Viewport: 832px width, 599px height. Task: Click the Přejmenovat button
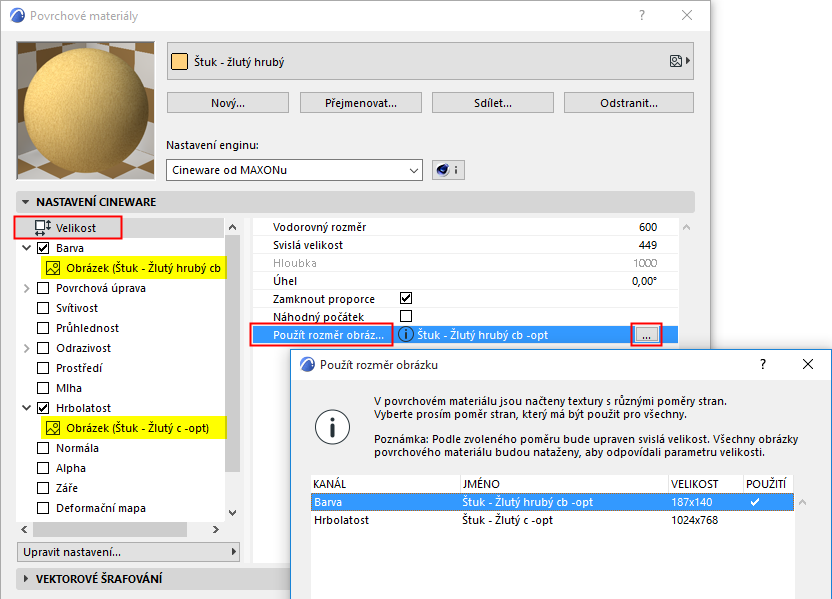coord(360,103)
